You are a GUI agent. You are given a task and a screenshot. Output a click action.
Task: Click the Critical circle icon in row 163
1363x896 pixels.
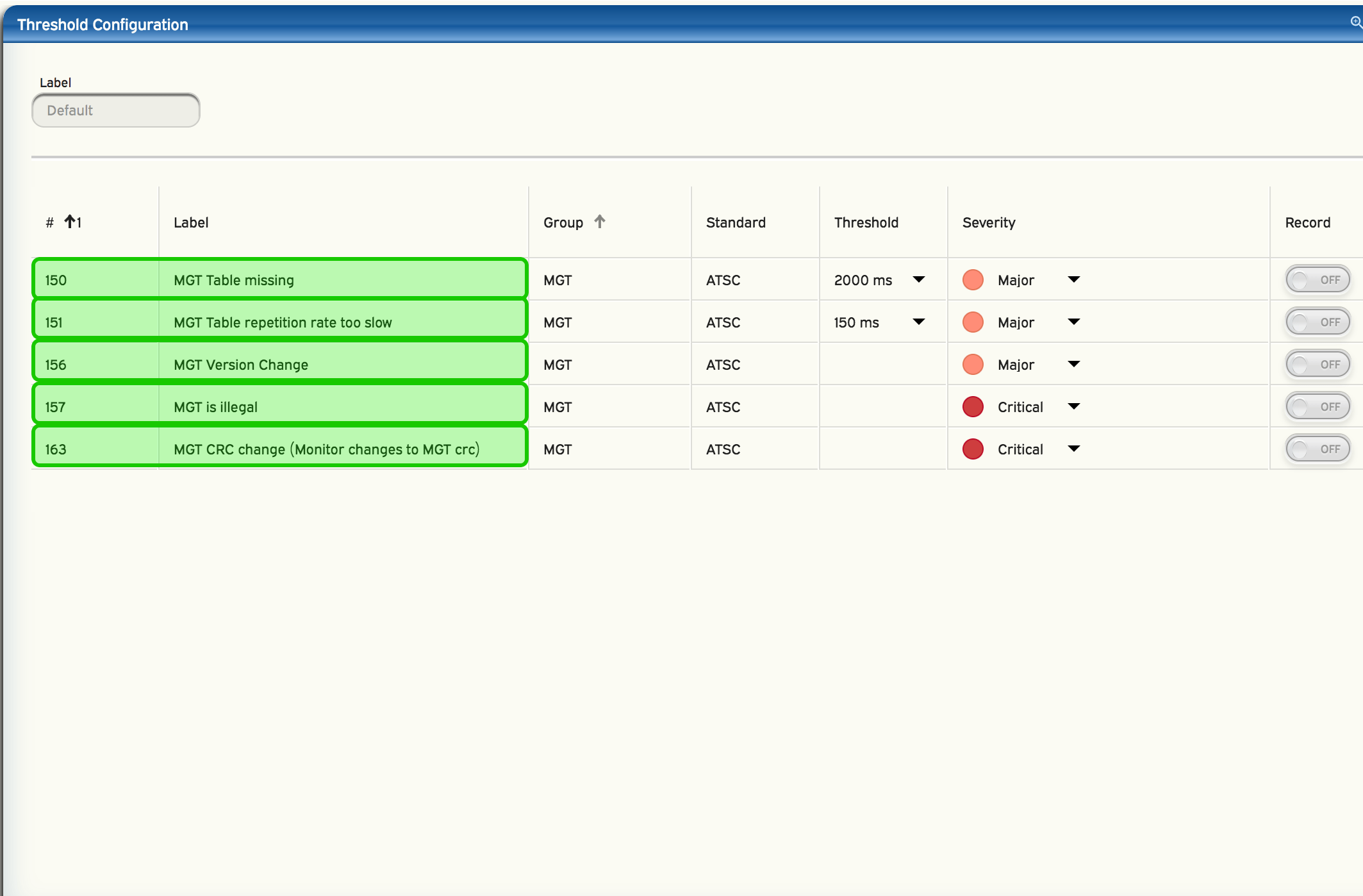coord(973,449)
